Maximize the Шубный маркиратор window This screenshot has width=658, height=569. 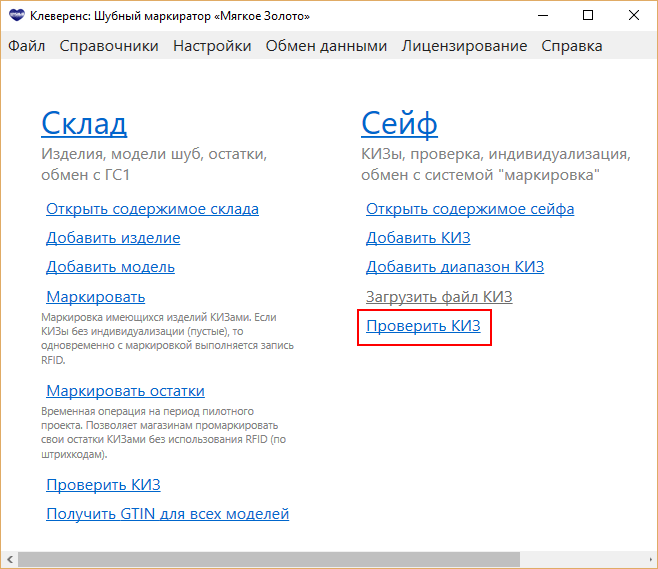588,16
